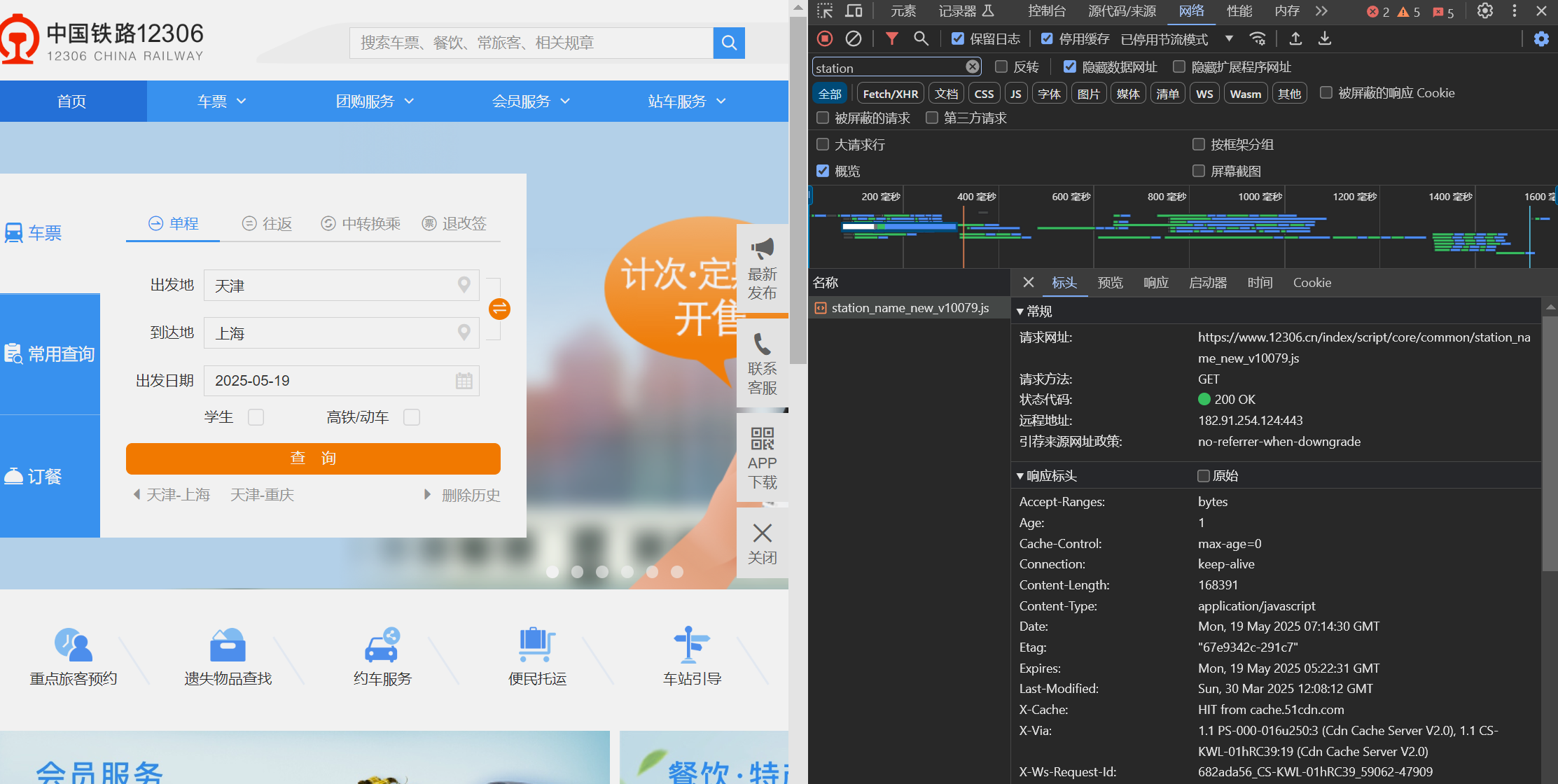
Task: Swap departure and arrival stations icon
Action: tap(499, 309)
